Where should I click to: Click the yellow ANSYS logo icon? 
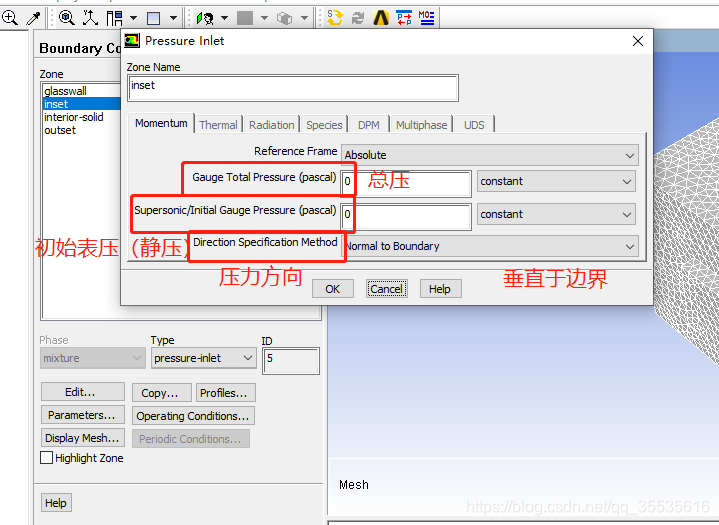(x=381, y=18)
